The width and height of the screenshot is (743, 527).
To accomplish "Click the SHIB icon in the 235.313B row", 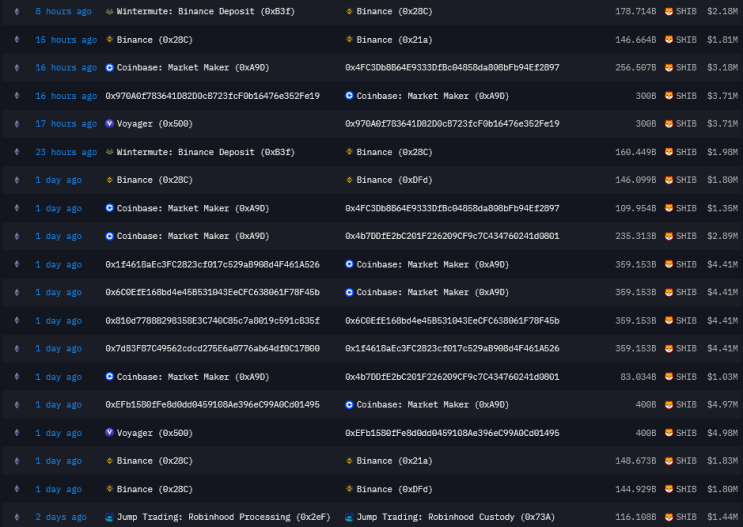I will click(669, 236).
